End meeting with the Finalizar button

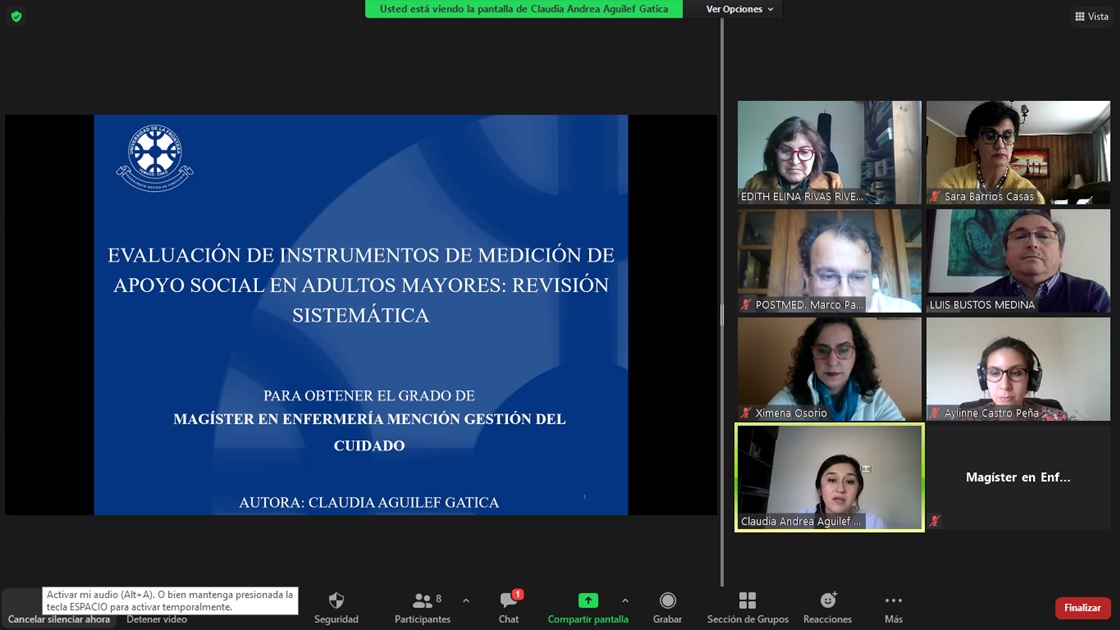(x=1082, y=608)
